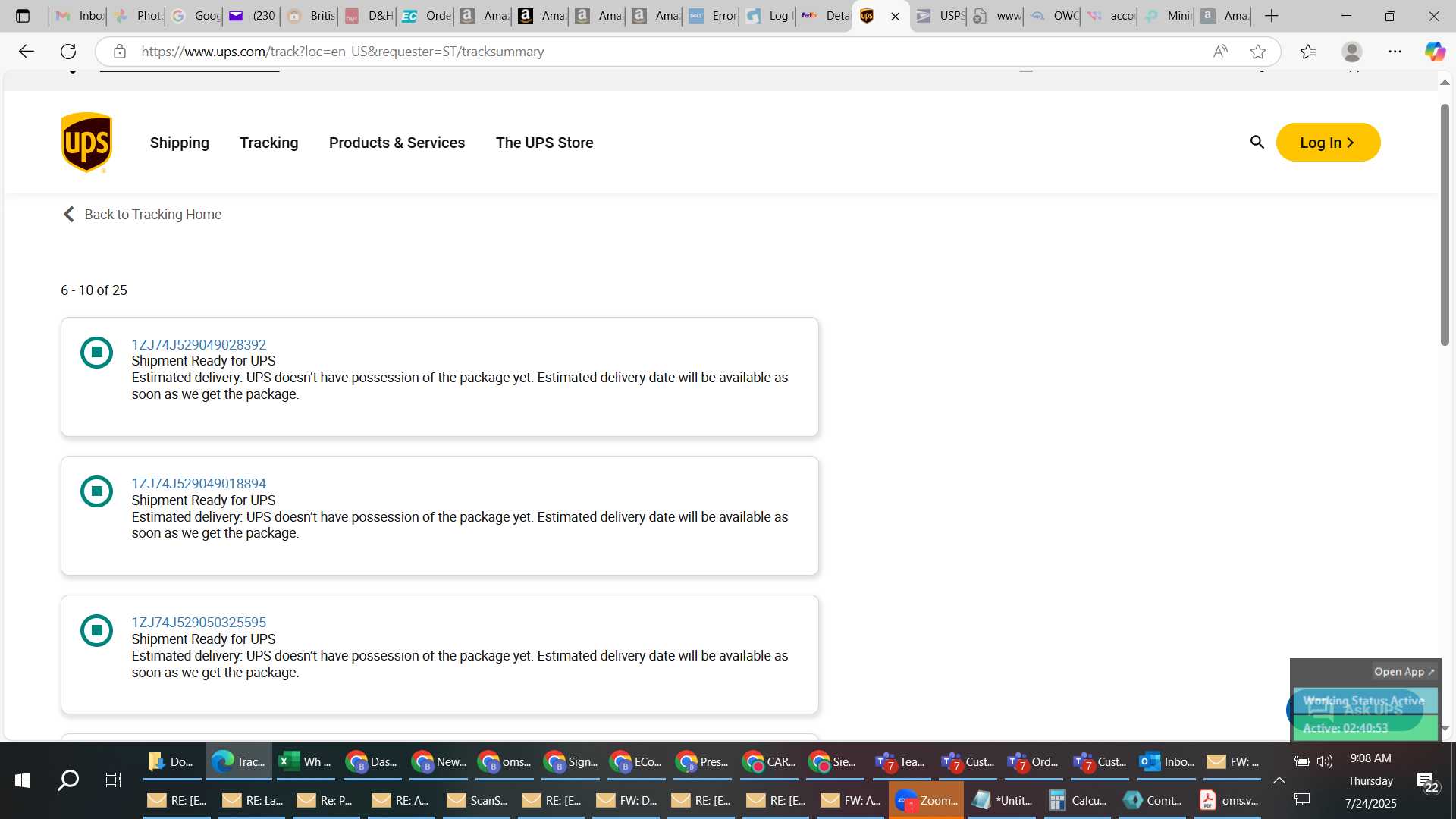Click scrollbar down arrow
Viewport: 1456px width, 819px height.
pyautogui.click(x=1445, y=728)
